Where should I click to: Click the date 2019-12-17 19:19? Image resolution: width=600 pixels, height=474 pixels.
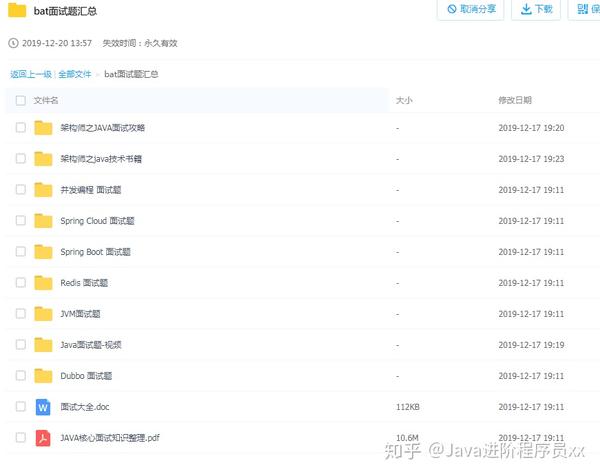click(x=531, y=345)
